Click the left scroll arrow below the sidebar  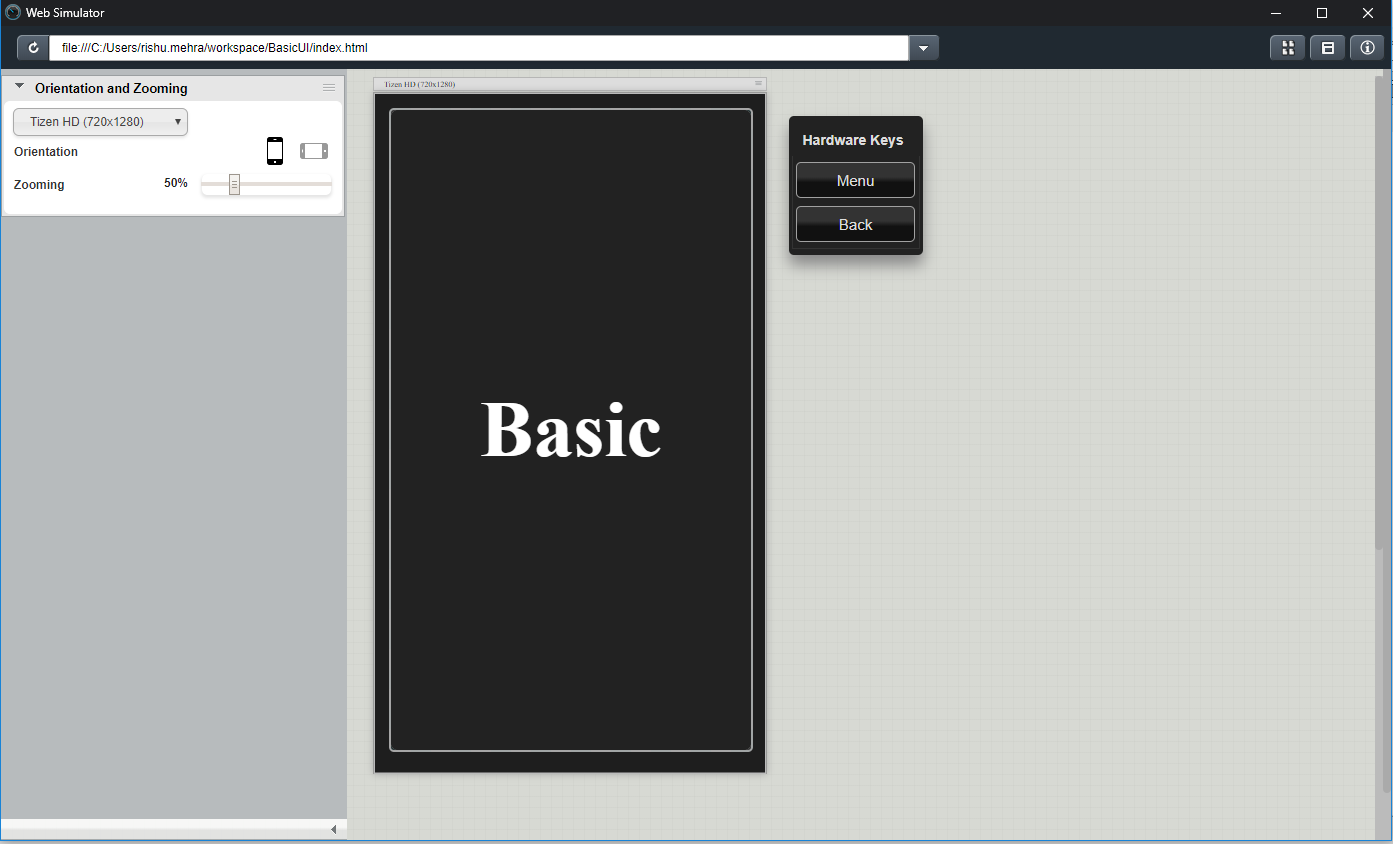click(x=334, y=829)
